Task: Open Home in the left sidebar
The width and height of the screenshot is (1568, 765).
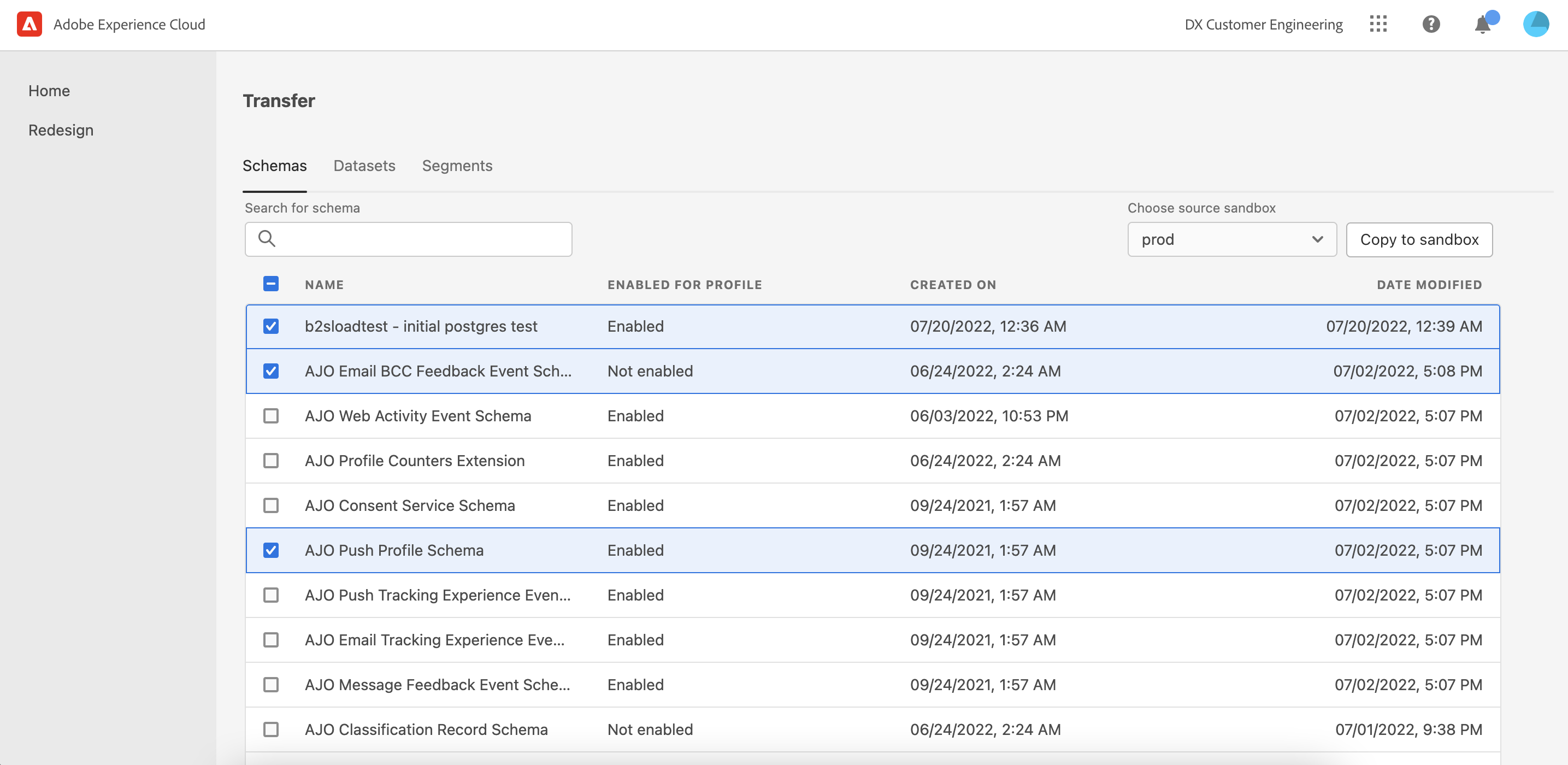Action: click(49, 91)
